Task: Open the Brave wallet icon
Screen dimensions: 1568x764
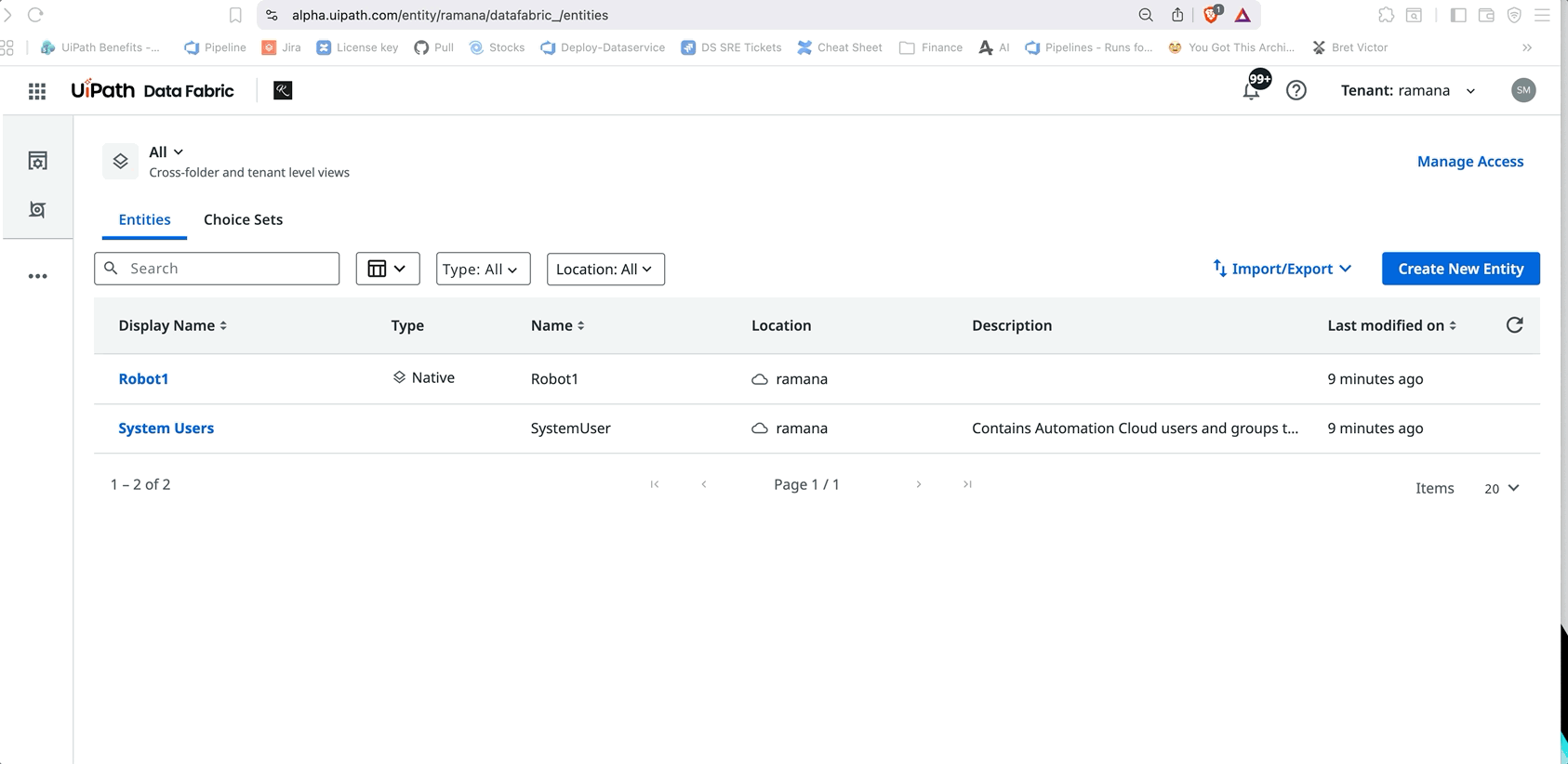Action: click(x=1486, y=15)
